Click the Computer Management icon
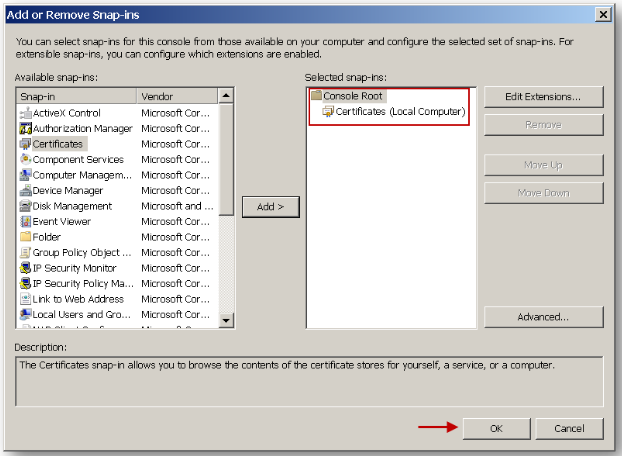 tap(25, 175)
